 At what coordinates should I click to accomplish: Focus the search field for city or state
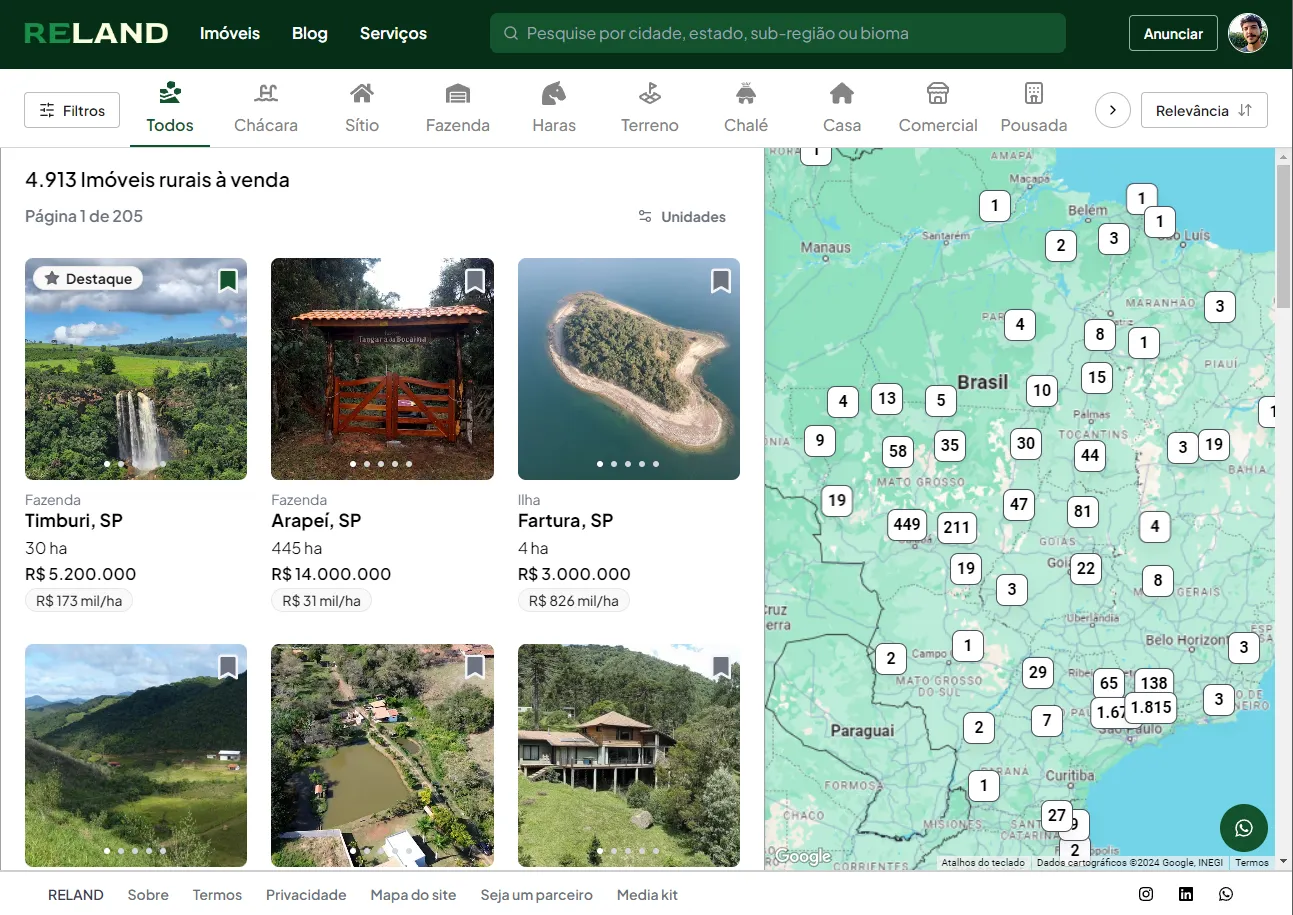pyautogui.click(x=778, y=33)
